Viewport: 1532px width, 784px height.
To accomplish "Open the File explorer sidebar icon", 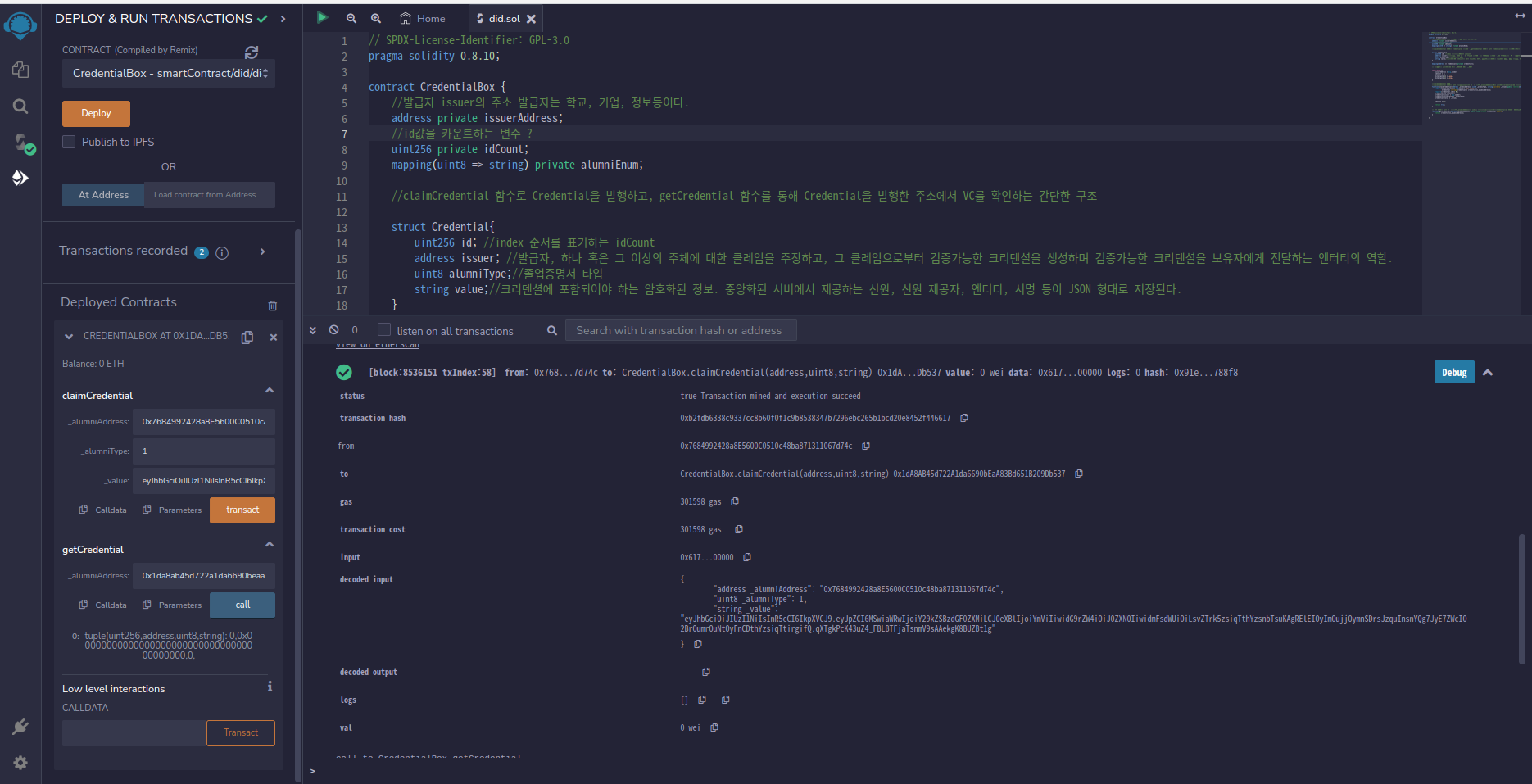I will coord(20,70).
